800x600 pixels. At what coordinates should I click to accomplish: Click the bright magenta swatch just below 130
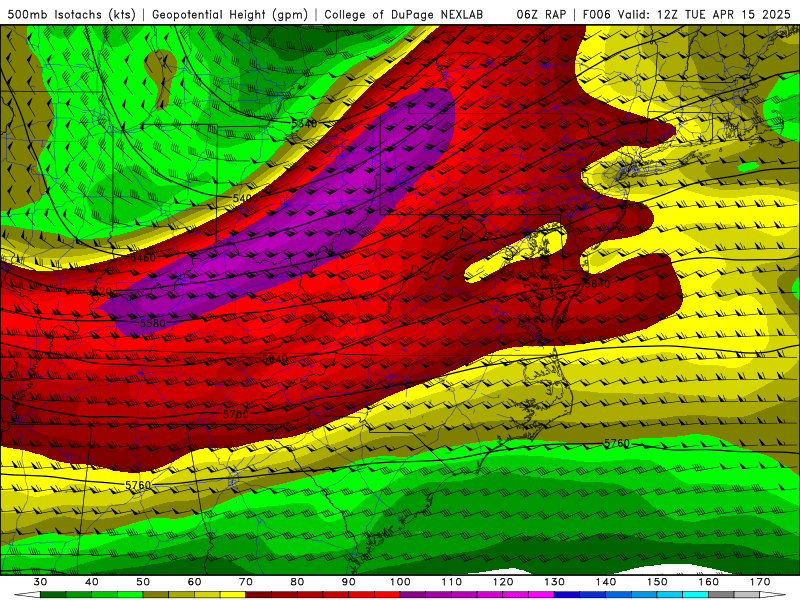(x=541, y=595)
